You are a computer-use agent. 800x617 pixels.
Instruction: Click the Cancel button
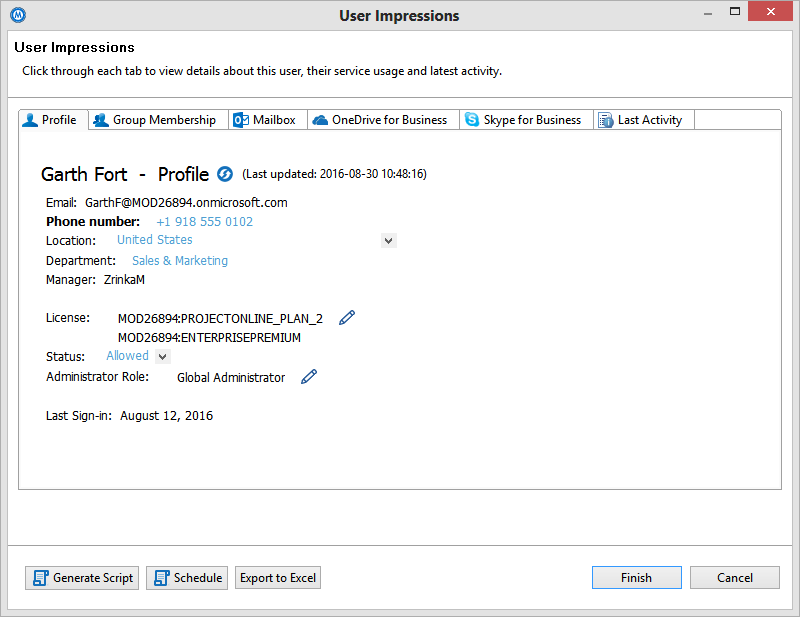tap(734, 577)
